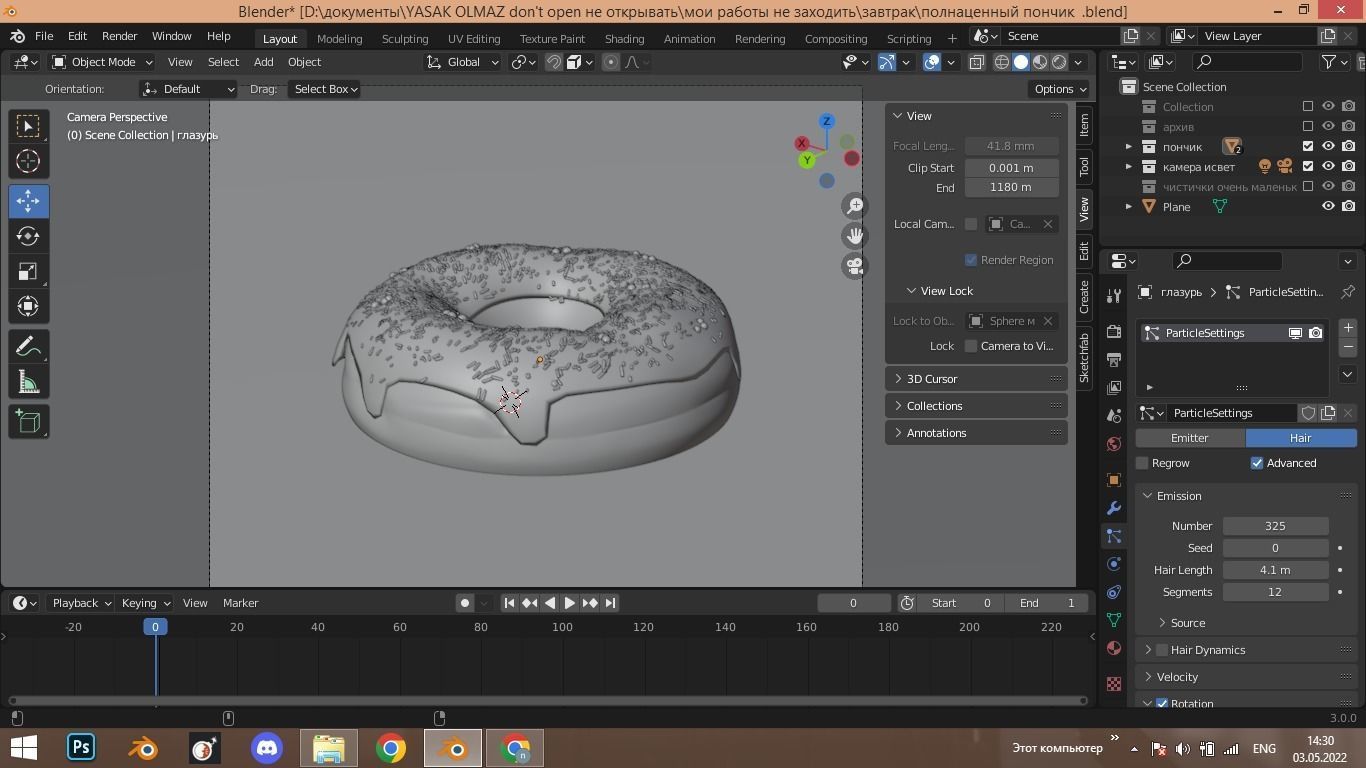Viewport: 1366px width, 768px height.
Task: Switch to material preview shading
Action: pos(1040,62)
